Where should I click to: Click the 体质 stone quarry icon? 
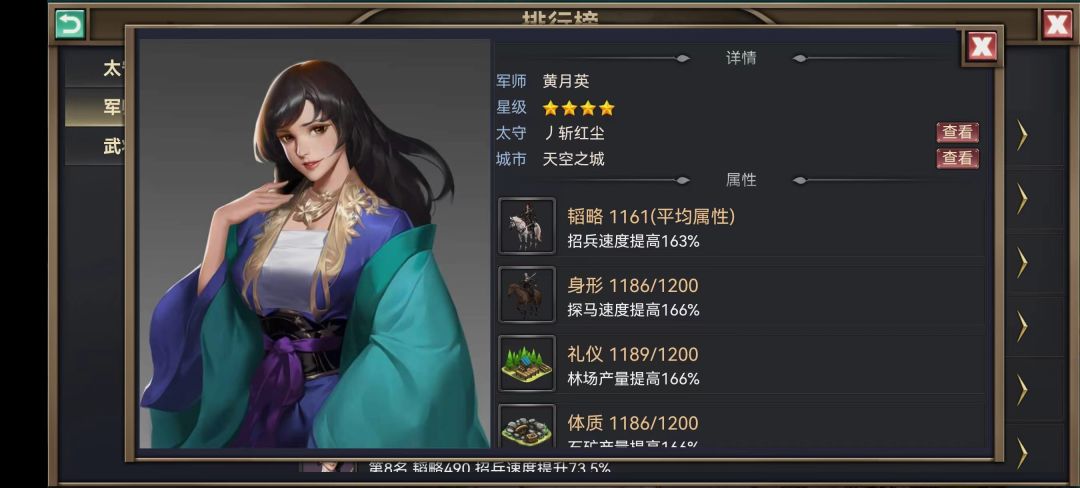coord(527,425)
